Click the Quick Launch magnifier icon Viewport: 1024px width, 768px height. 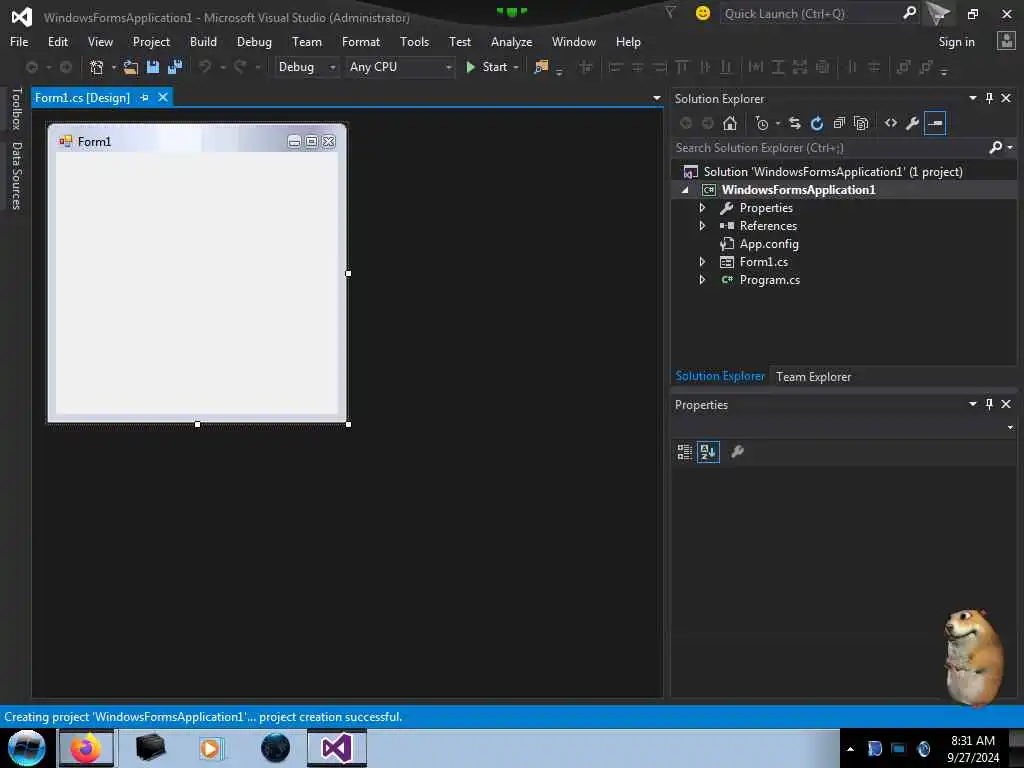909,12
